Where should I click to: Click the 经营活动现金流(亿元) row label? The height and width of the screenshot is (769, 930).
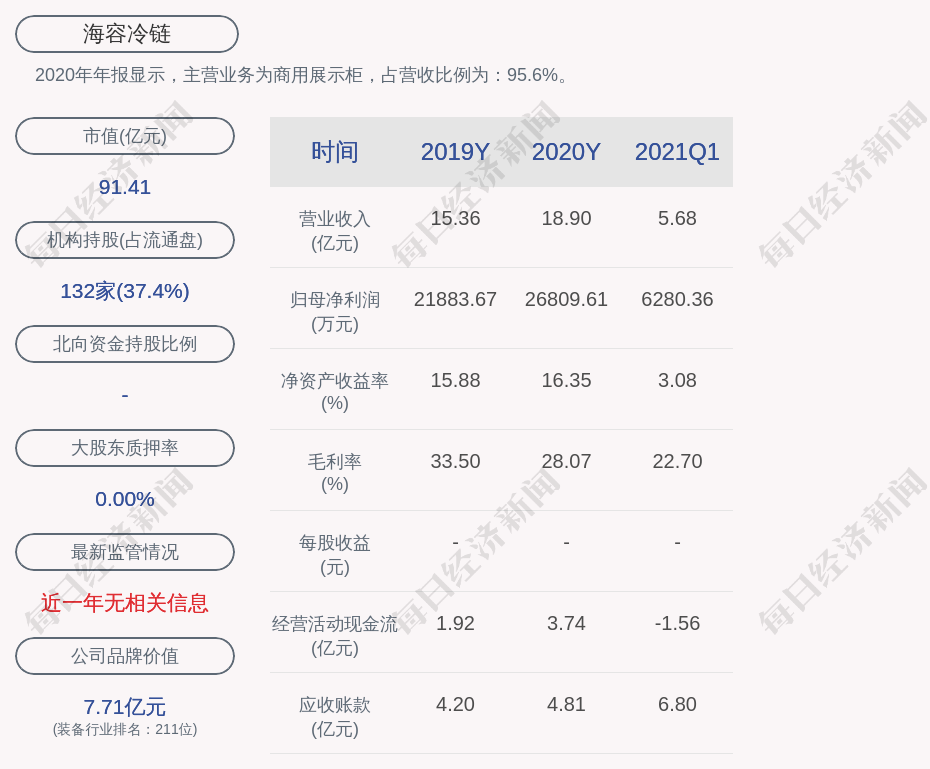pos(335,636)
